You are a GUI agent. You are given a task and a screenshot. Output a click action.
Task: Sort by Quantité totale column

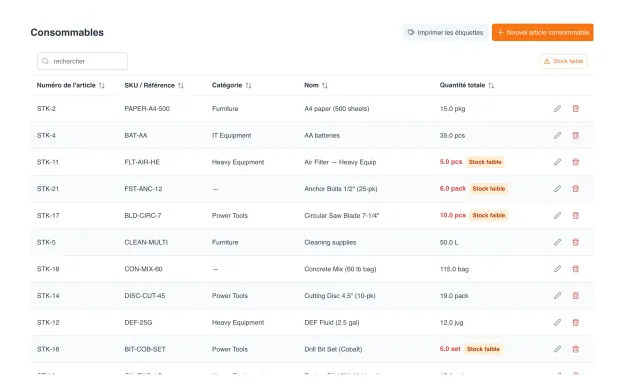point(491,86)
